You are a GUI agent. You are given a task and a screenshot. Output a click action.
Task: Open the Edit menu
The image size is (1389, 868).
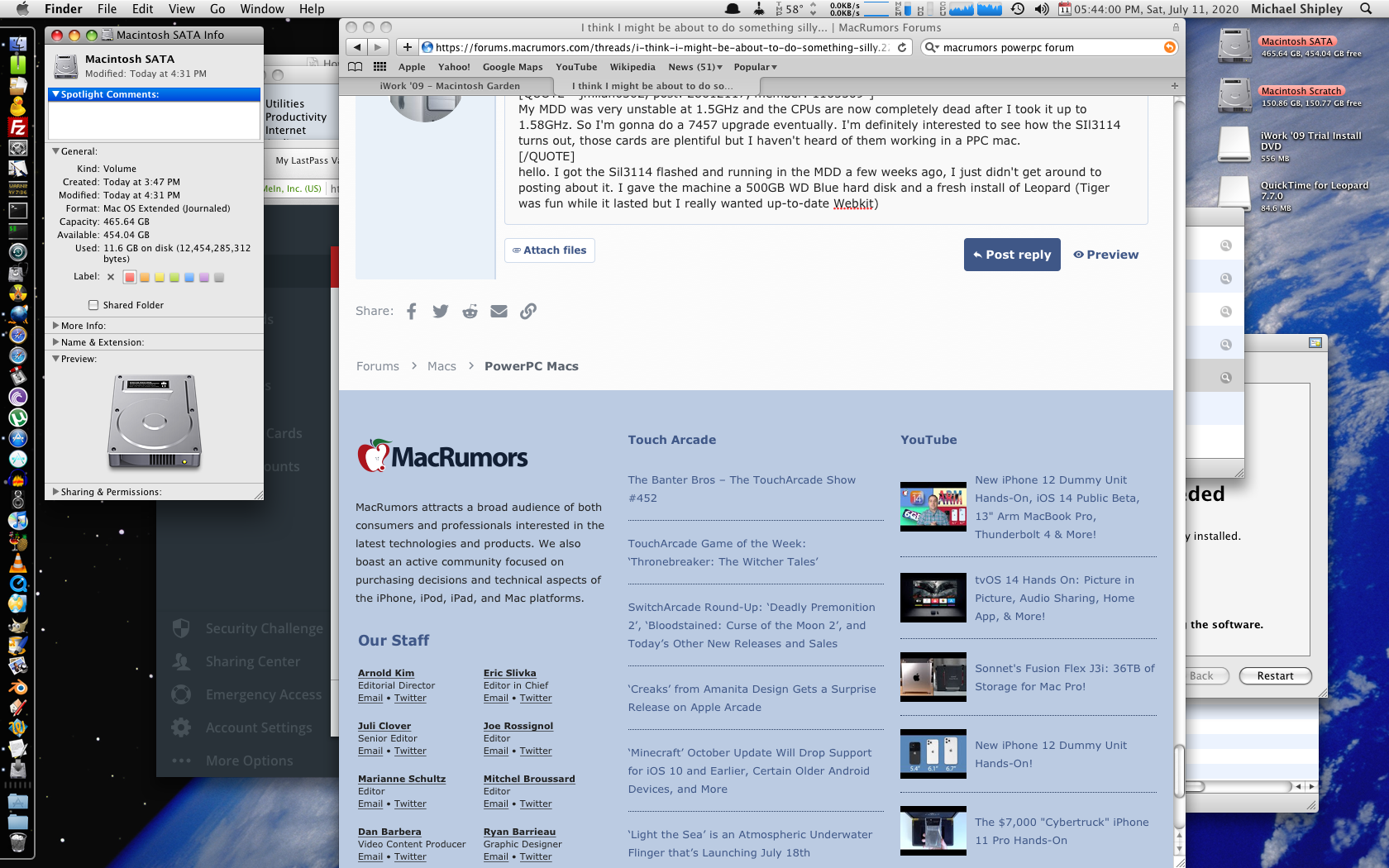click(143, 9)
